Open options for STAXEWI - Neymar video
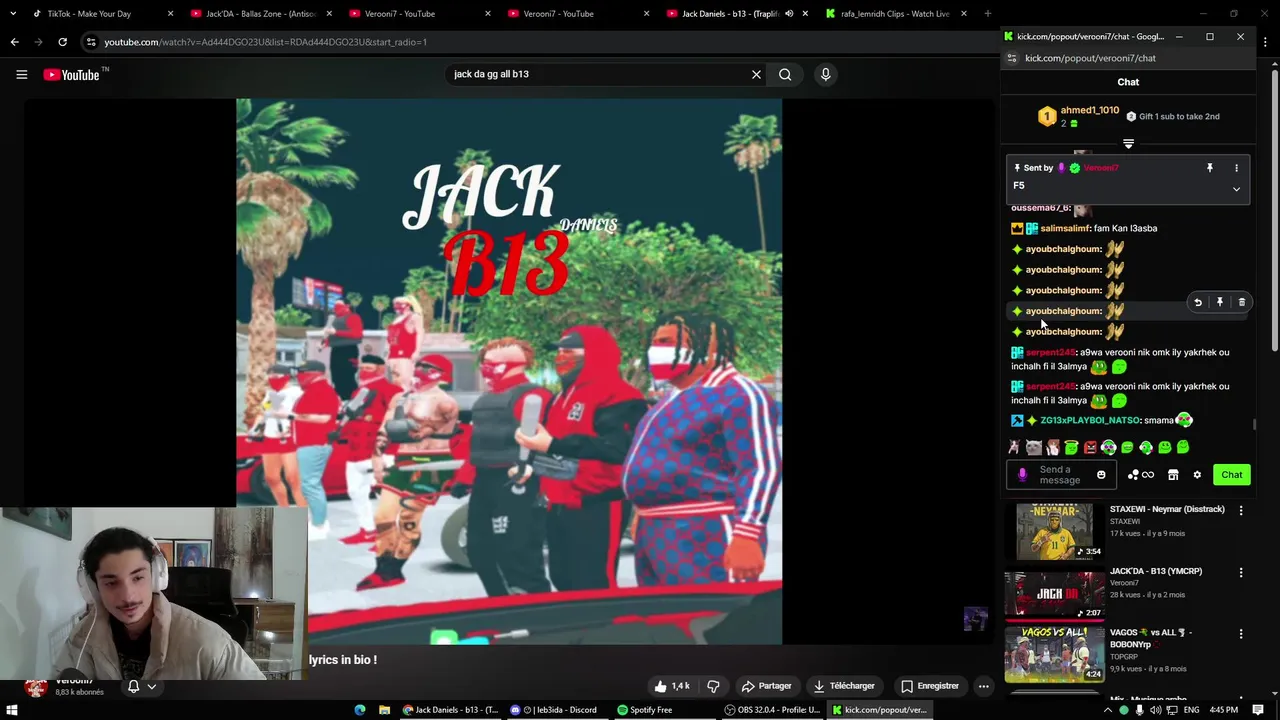This screenshot has height=720, width=1280. [1241, 510]
